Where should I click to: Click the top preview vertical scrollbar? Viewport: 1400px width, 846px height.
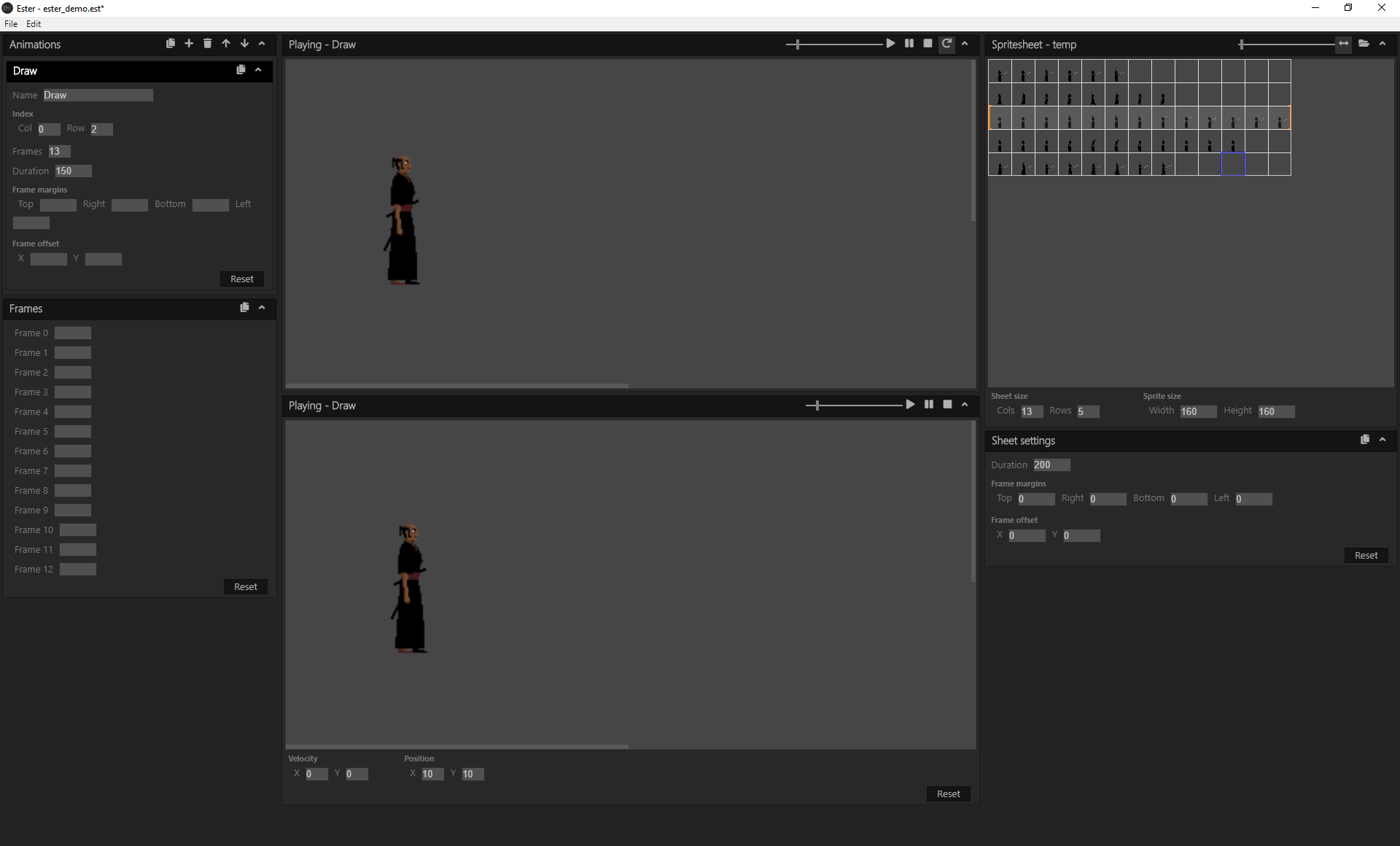click(x=973, y=141)
